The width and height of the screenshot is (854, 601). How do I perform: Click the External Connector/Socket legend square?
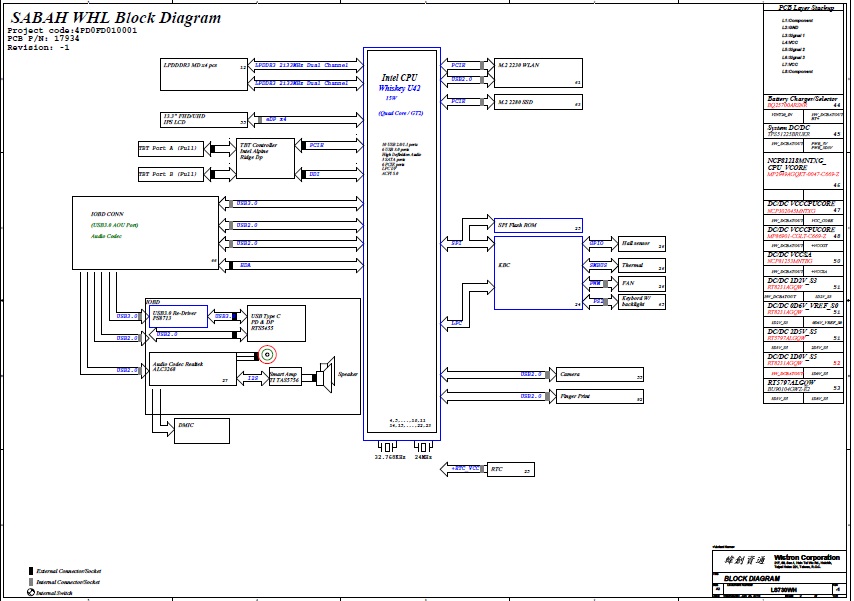coord(31,571)
